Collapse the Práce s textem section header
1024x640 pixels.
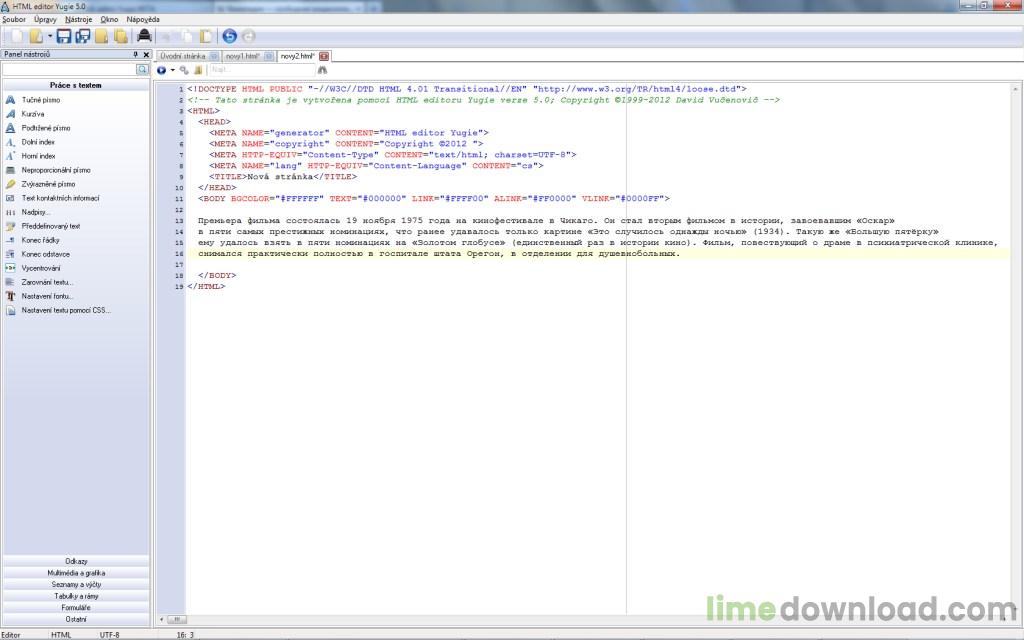pos(76,85)
